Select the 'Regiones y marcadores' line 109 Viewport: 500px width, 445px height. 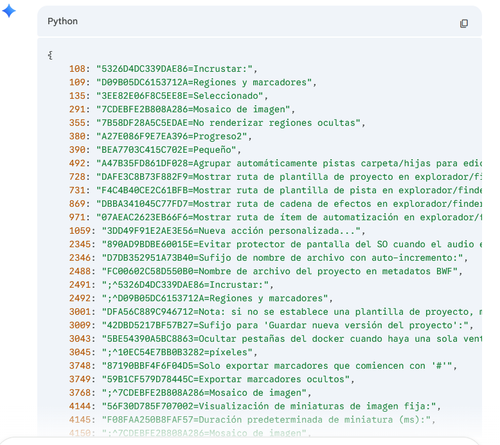[193, 82]
